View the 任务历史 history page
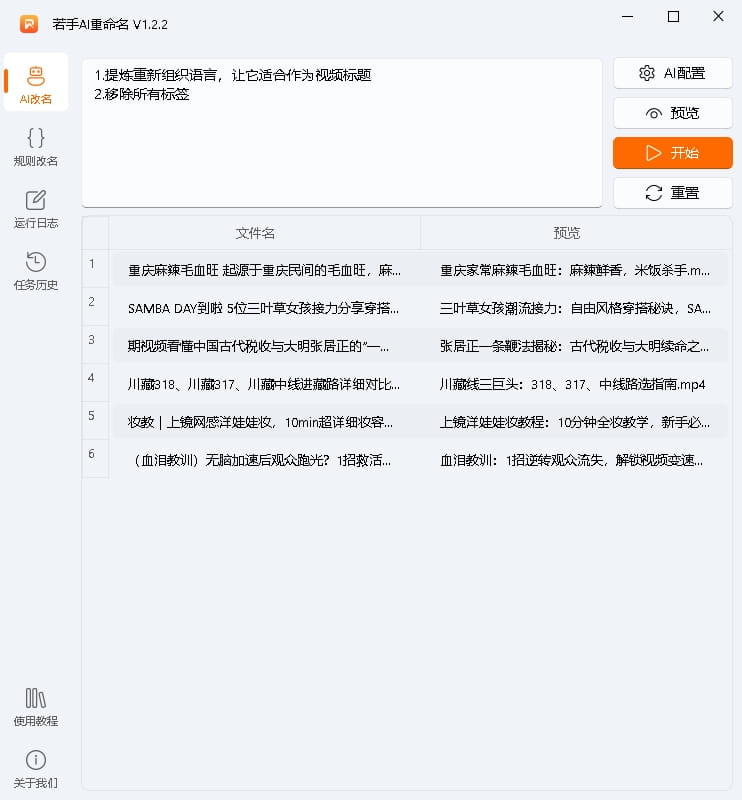The height and width of the screenshot is (800, 742). coord(36,271)
